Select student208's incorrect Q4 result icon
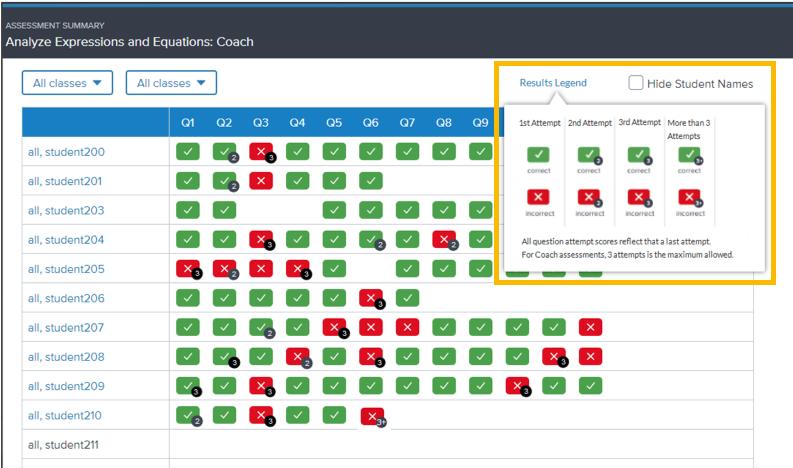This screenshot has width=793, height=468. click(x=297, y=356)
